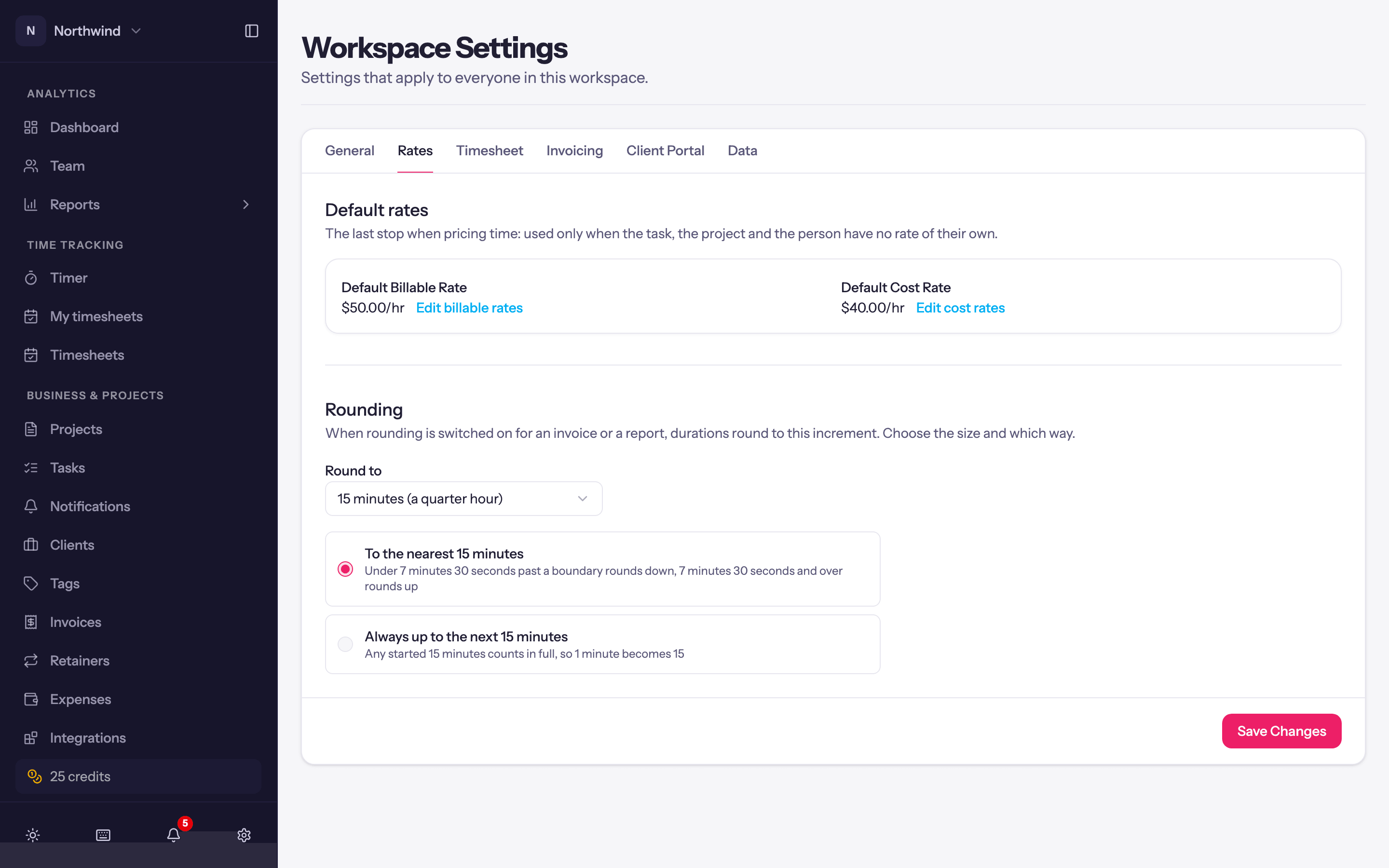Open the Round to dropdown

(464, 498)
